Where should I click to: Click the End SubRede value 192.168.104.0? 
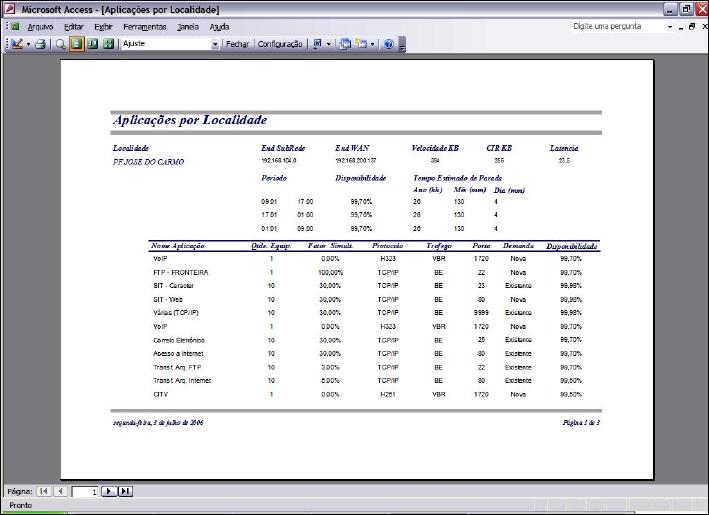279,161
